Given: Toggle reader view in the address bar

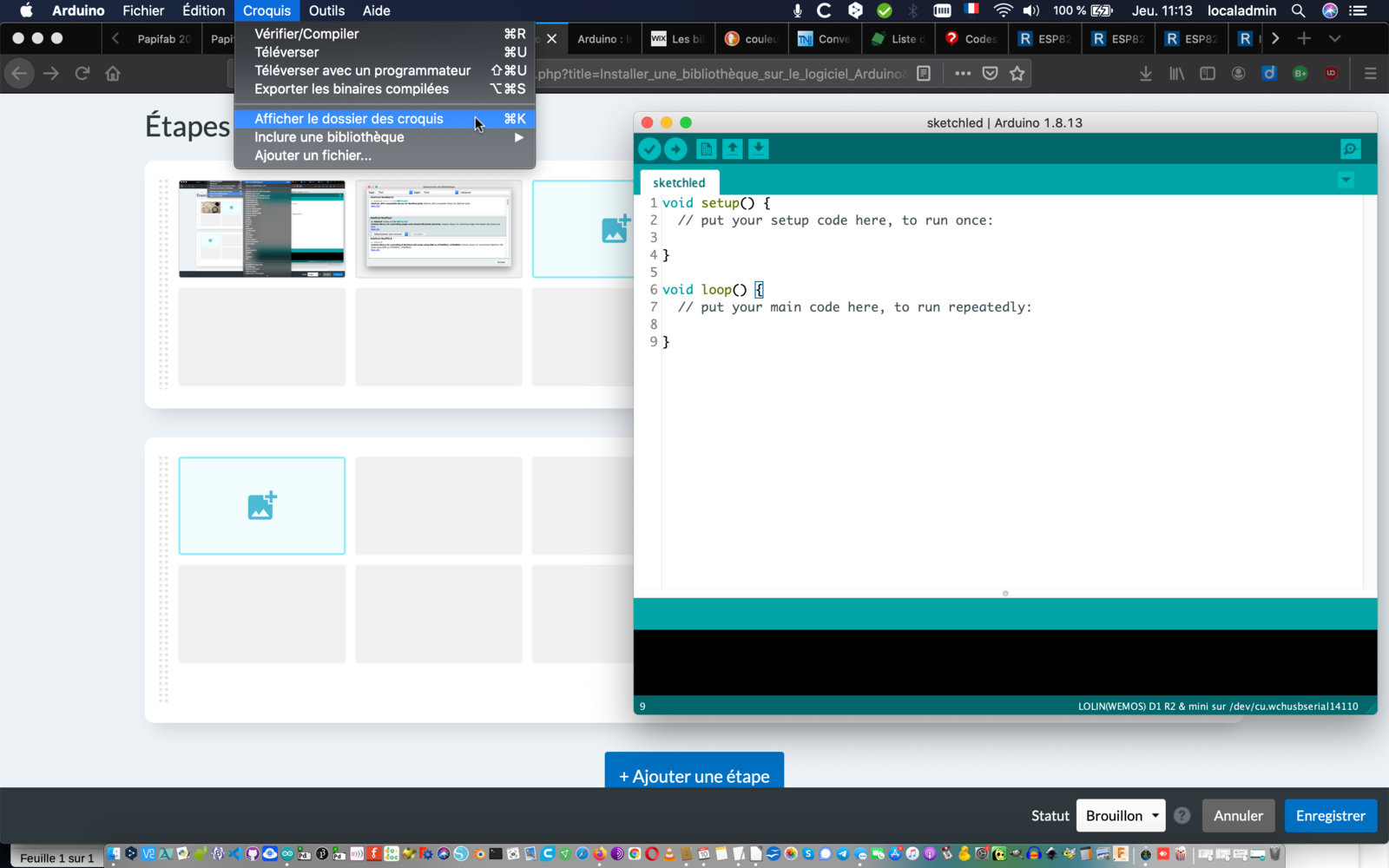Looking at the screenshot, I should coord(925,73).
